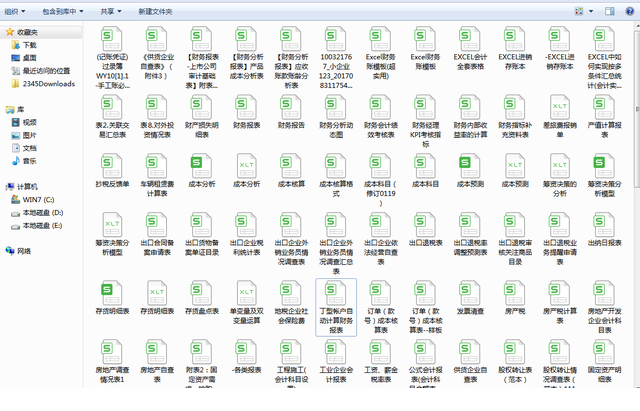Select the 固定资产明细表 file
640x411 pixels.
click(604, 362)
